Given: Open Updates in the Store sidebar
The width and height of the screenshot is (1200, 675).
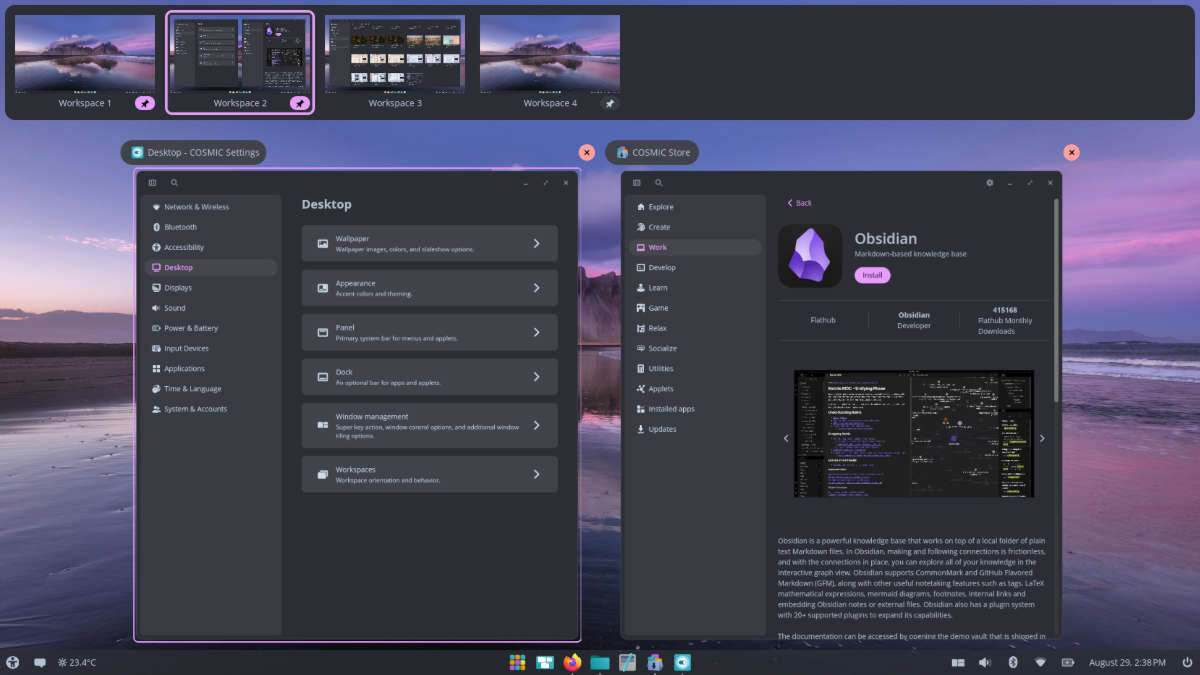Looking at the screenshot, I should (x=695, y=429).
